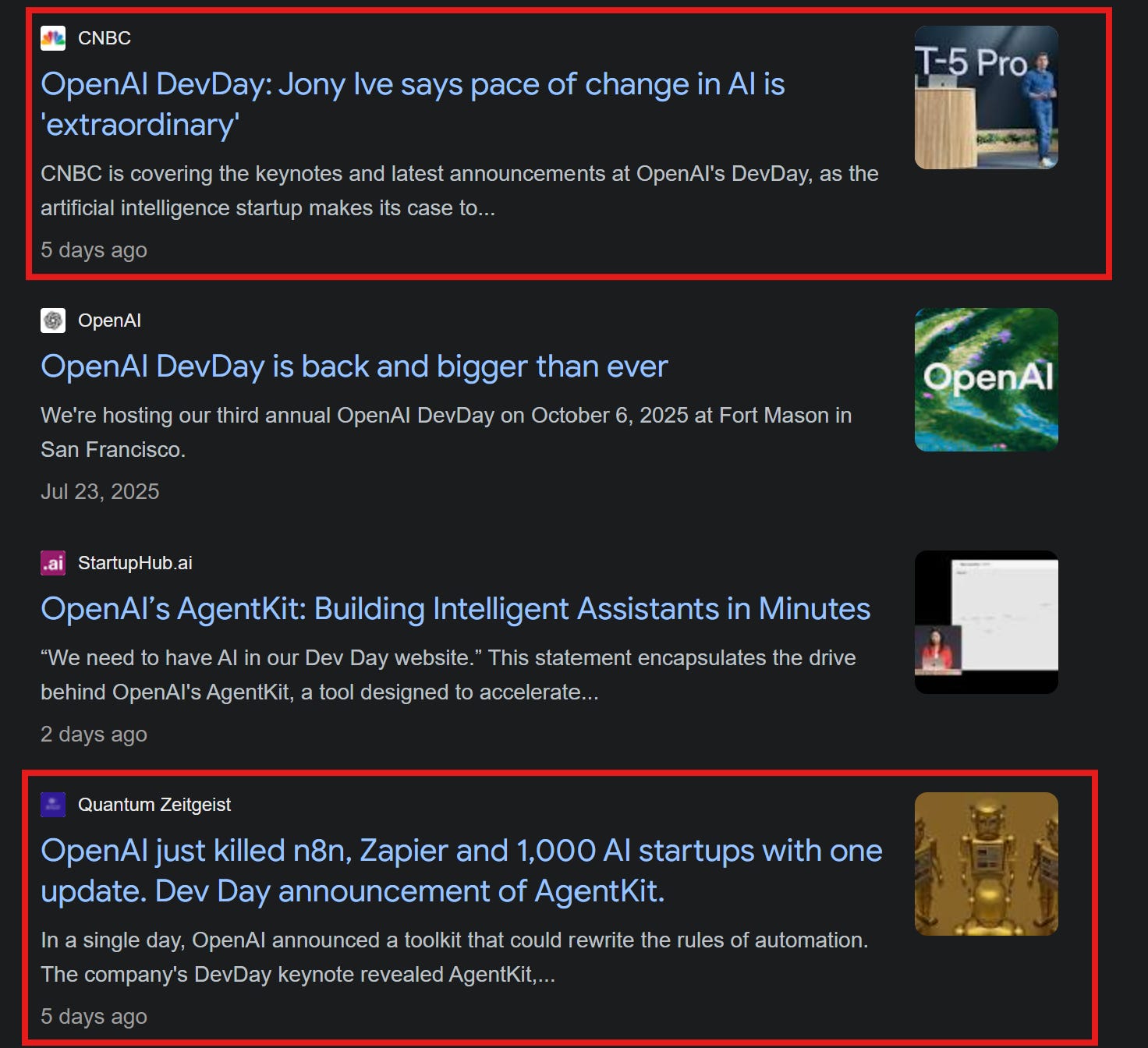Click the Quantum Zeitgeist favicon

coord(53,805)
